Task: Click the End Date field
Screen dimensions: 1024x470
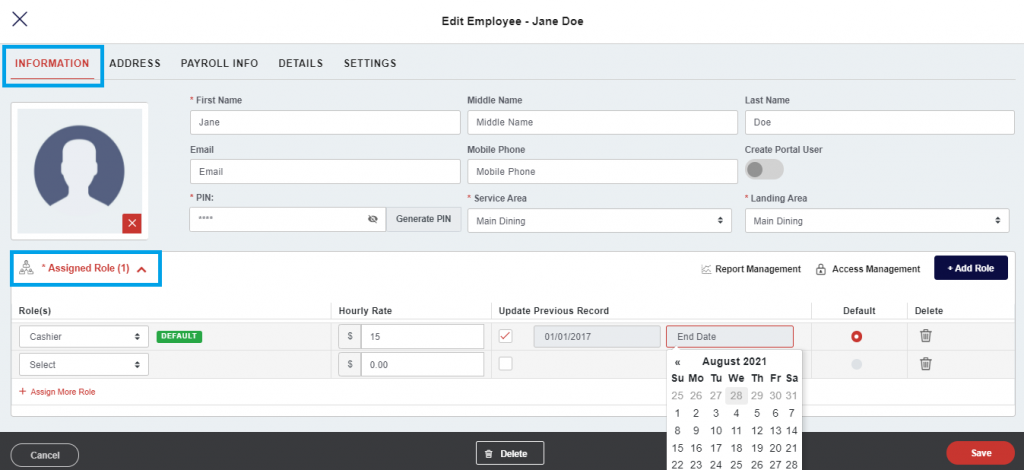Action: tap(729, 336)
